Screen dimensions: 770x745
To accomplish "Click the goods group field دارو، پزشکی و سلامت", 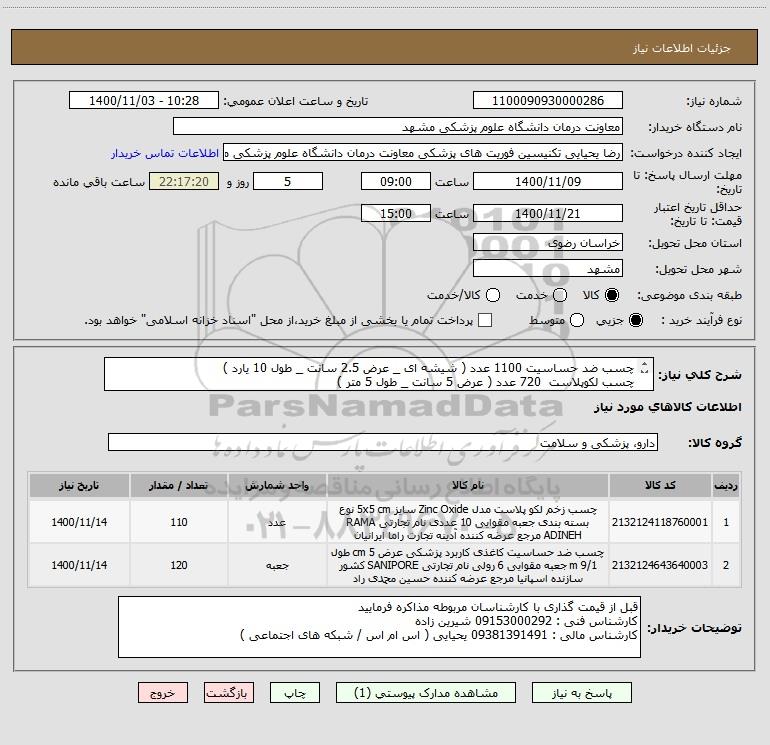I will 383,442.
